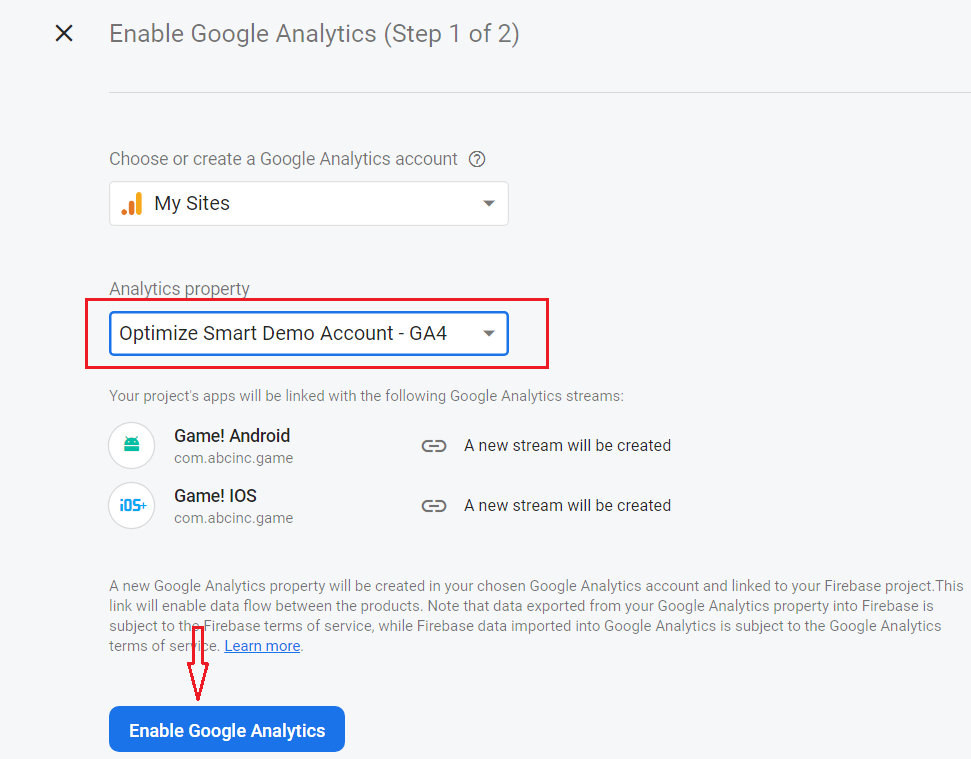Click link icon for Game! IOS stream
The height and width of the screenshot is (759, 971).
click(433, 506)
